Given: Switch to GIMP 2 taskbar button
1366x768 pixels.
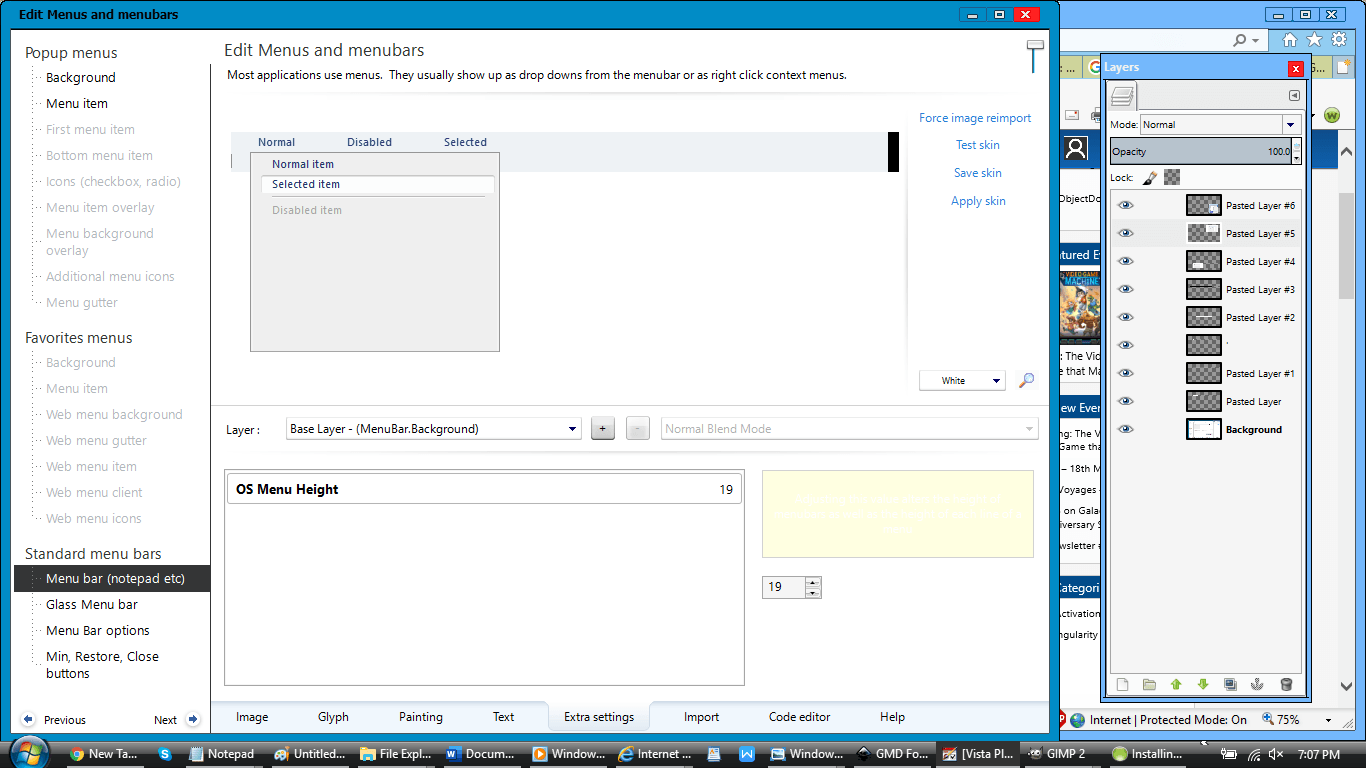Looking at the screenshot, I should [1057, 754].
